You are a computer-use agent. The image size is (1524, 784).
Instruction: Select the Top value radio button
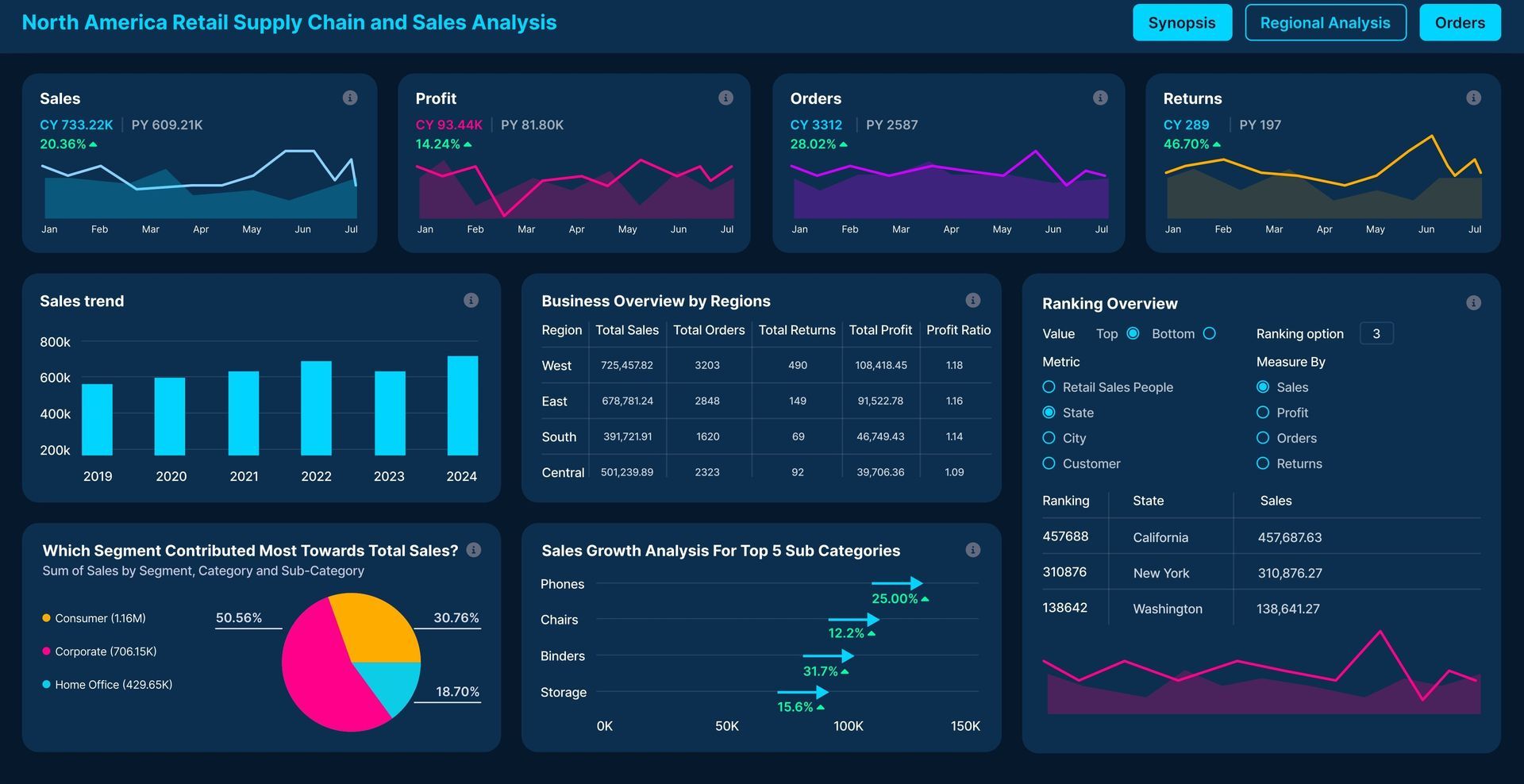click(1133, 333)
